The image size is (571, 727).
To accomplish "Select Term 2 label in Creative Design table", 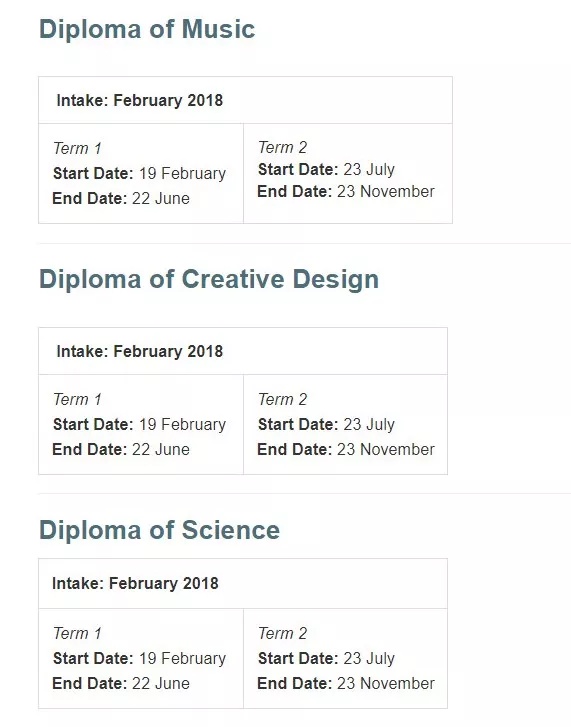I will click(282, 399).
